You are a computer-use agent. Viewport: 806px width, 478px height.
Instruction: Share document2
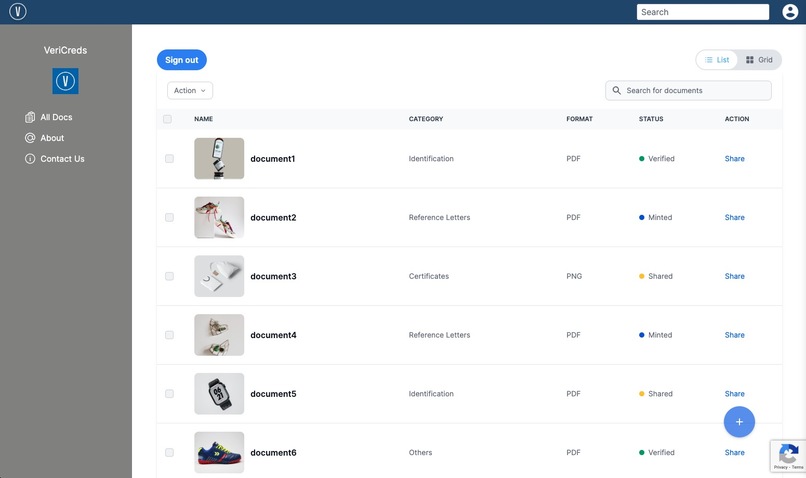coord(735,217)
